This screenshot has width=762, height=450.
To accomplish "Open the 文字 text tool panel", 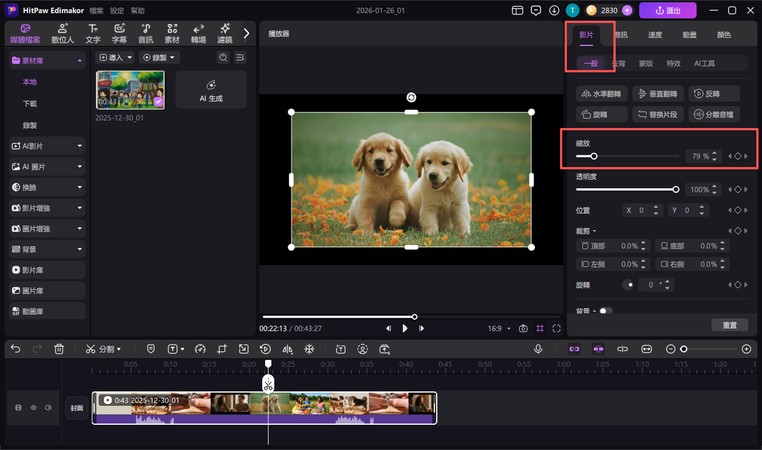I will point(93,34).
